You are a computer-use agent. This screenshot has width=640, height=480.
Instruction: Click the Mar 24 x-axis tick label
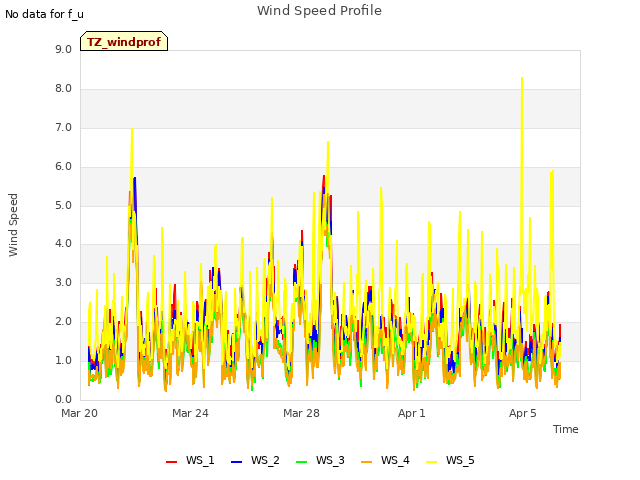[x=190, y=413]
